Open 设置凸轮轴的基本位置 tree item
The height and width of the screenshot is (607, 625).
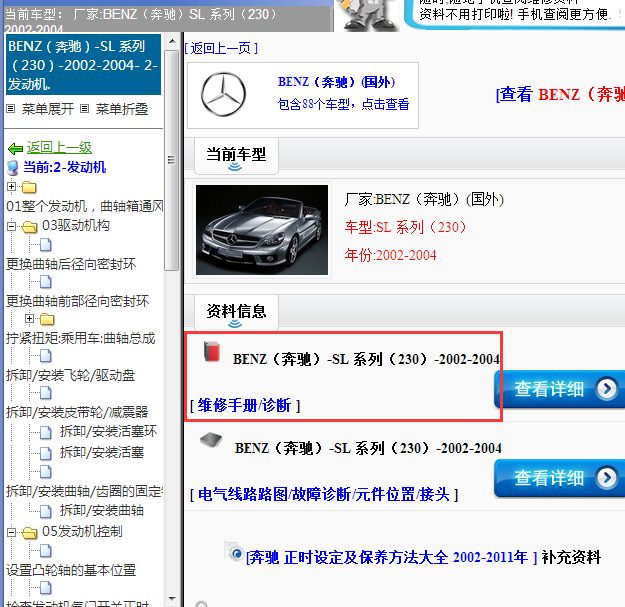[x=71, y=570]
